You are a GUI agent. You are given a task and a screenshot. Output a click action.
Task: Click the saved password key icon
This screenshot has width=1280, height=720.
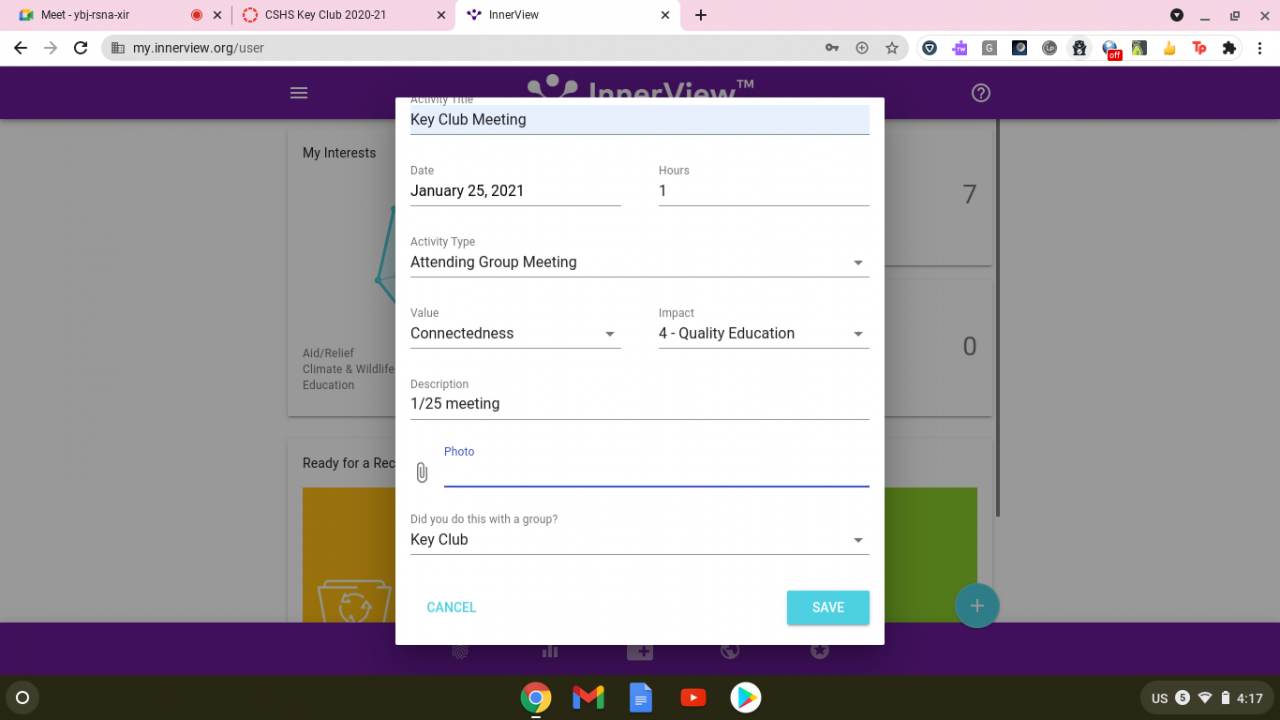pos(832,48)
